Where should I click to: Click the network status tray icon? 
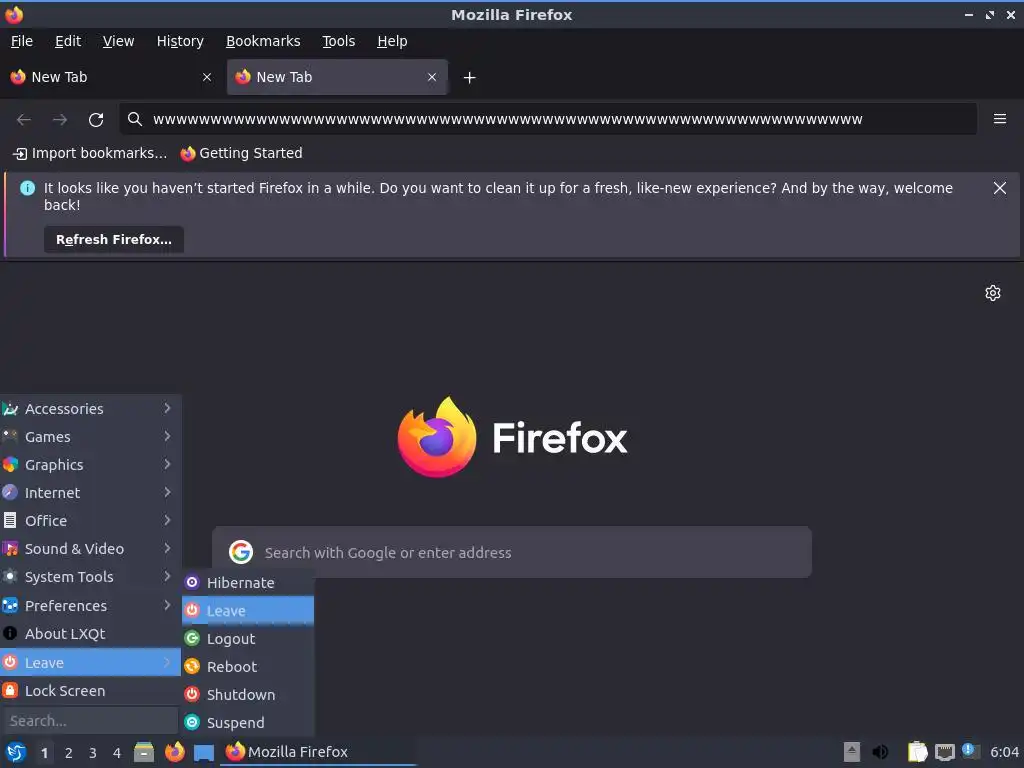coord(944,752)
